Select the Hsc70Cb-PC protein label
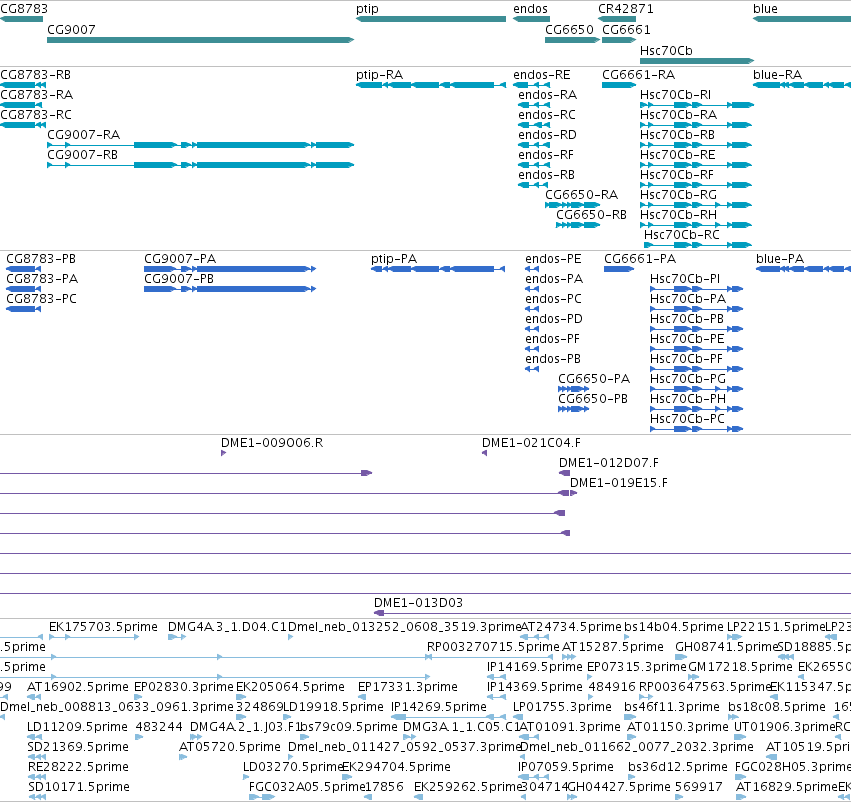Image resolution: width=851 pixels, height=802 pixels. [x=687, y=418]
